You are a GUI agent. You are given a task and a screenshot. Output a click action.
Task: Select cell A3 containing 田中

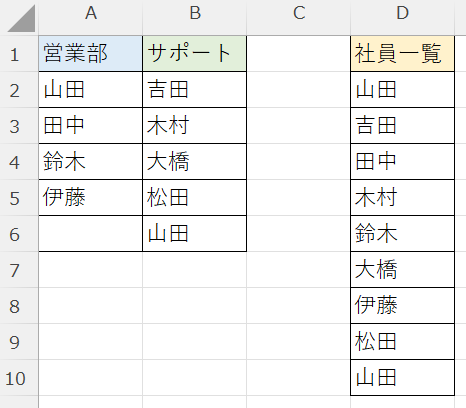(90, 126)
